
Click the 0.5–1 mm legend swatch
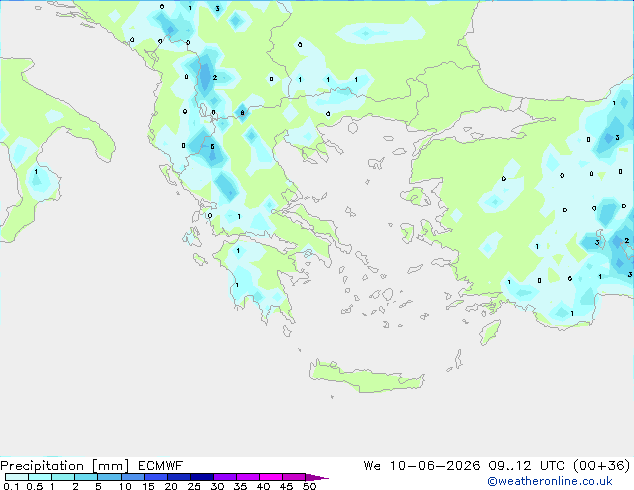[40, 477]
